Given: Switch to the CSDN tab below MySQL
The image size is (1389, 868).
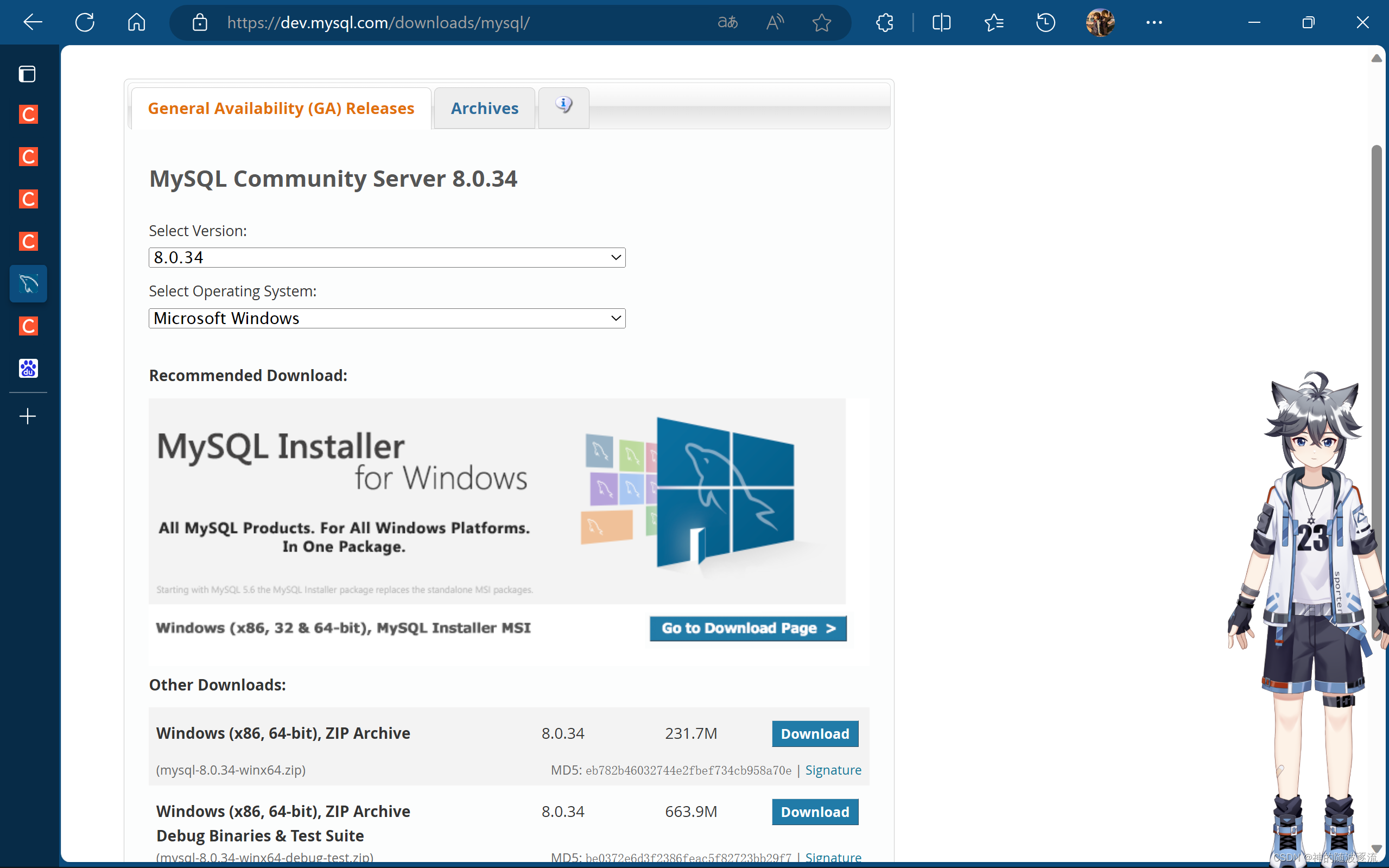Looking at the screenshot, I should (x=28, y=326).
